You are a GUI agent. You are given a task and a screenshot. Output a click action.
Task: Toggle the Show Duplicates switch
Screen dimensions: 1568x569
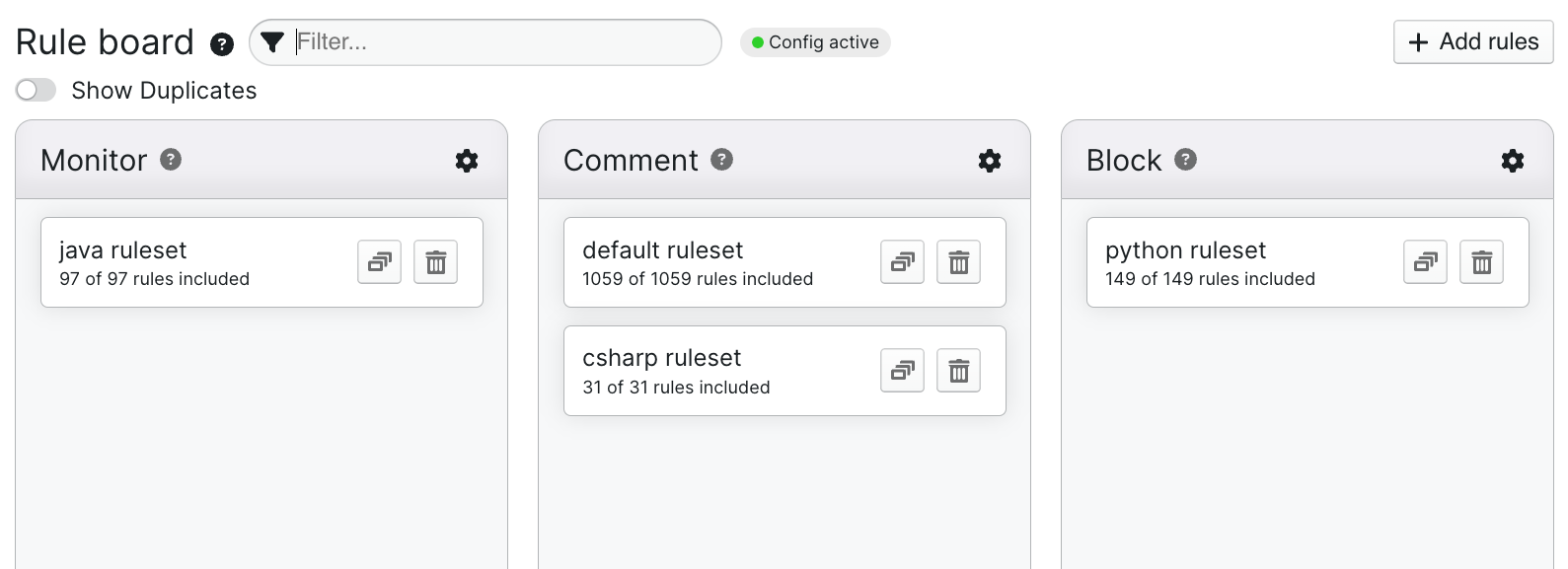[37, 91]
